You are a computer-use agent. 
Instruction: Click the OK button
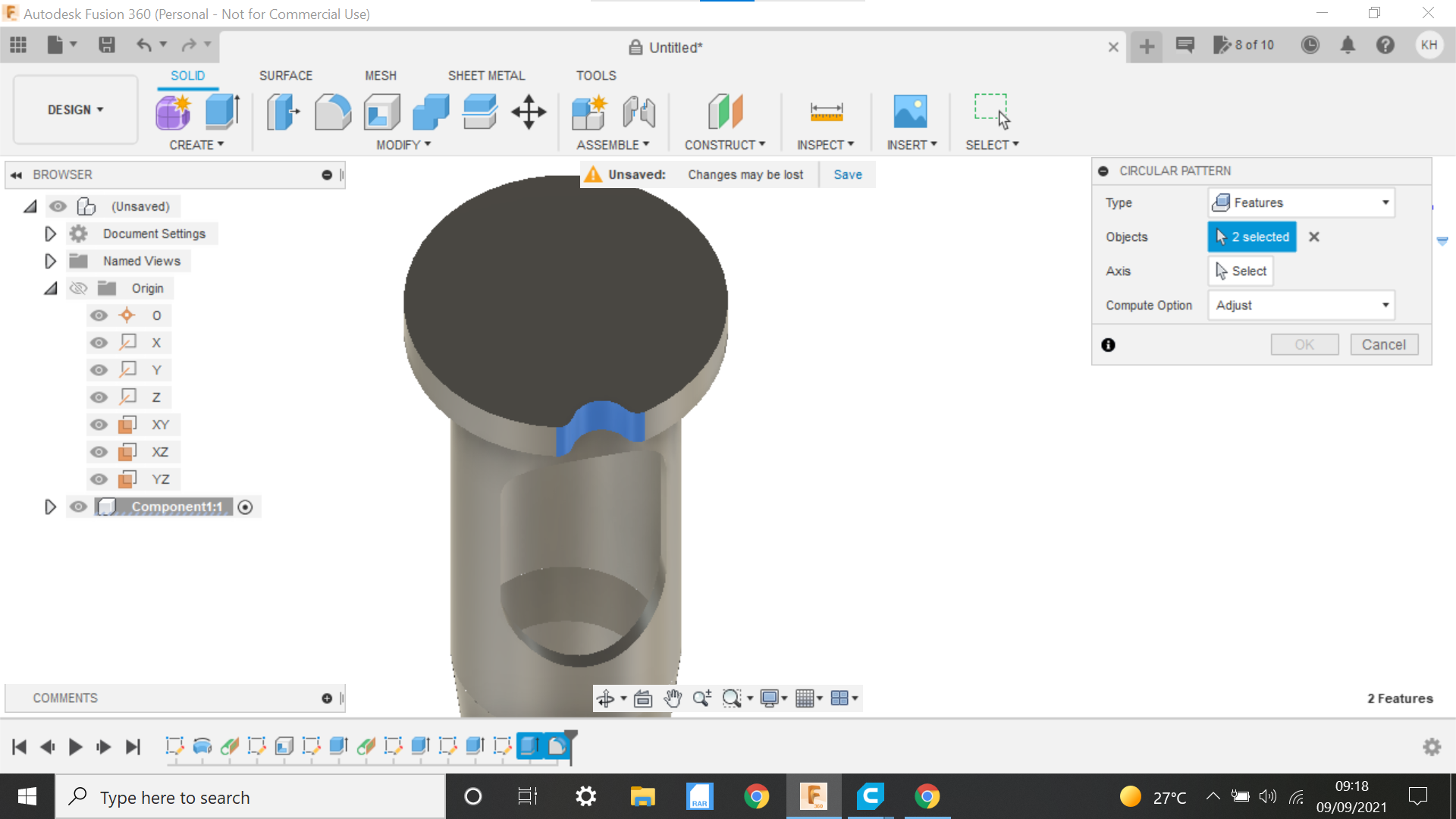[1303, 344]
